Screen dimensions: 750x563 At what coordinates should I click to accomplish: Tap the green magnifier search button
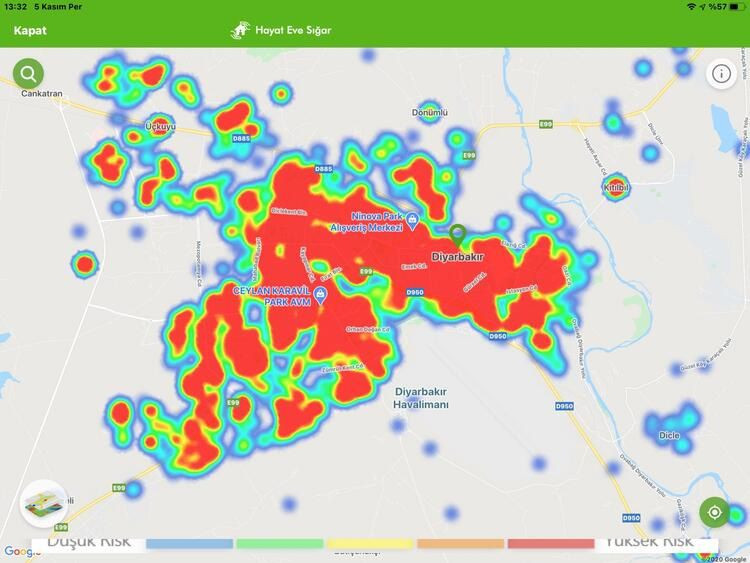[x=28, y=73]
